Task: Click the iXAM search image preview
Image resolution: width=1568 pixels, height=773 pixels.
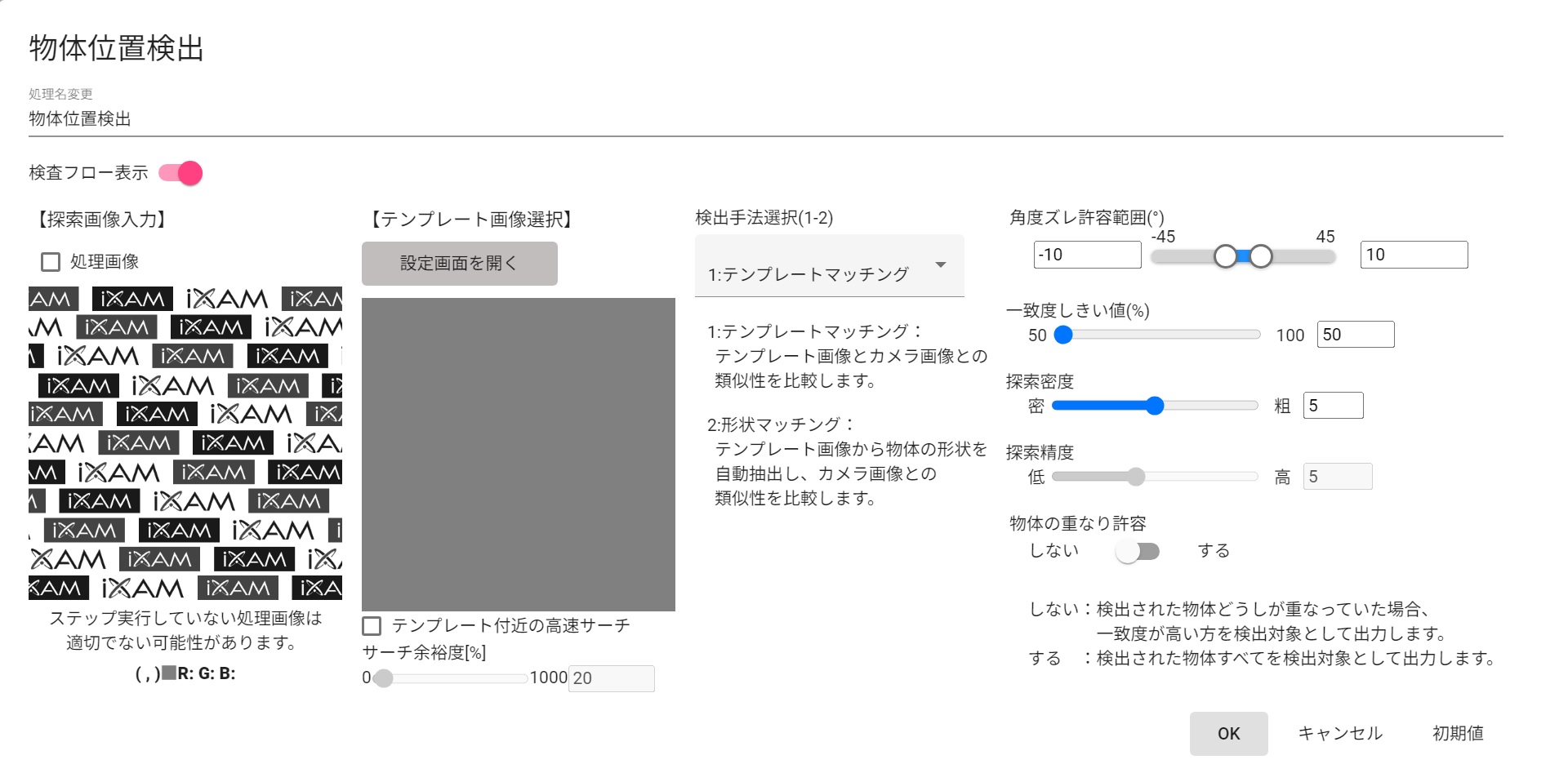Action: pyautogui.click(x=185, y=443)
